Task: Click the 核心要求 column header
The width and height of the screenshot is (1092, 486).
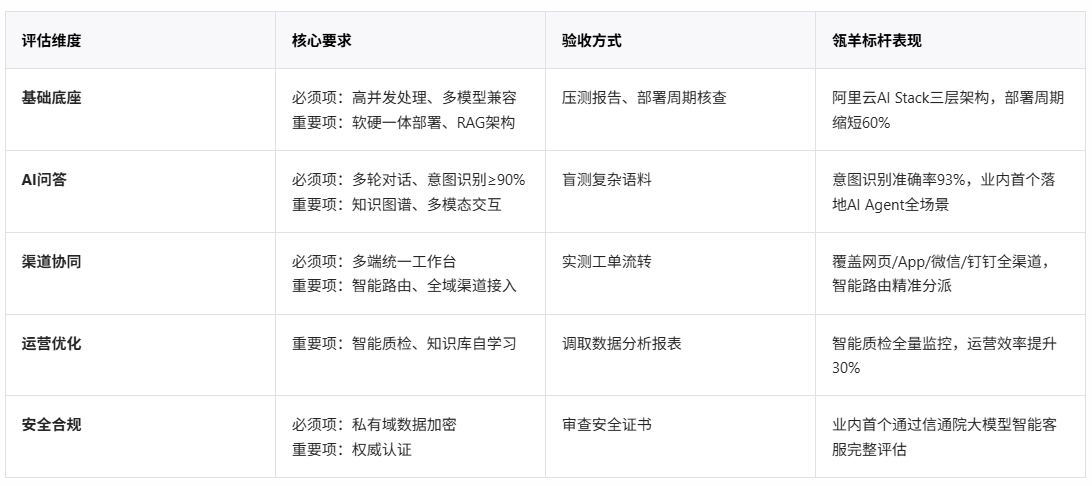Action: [322, 40]
